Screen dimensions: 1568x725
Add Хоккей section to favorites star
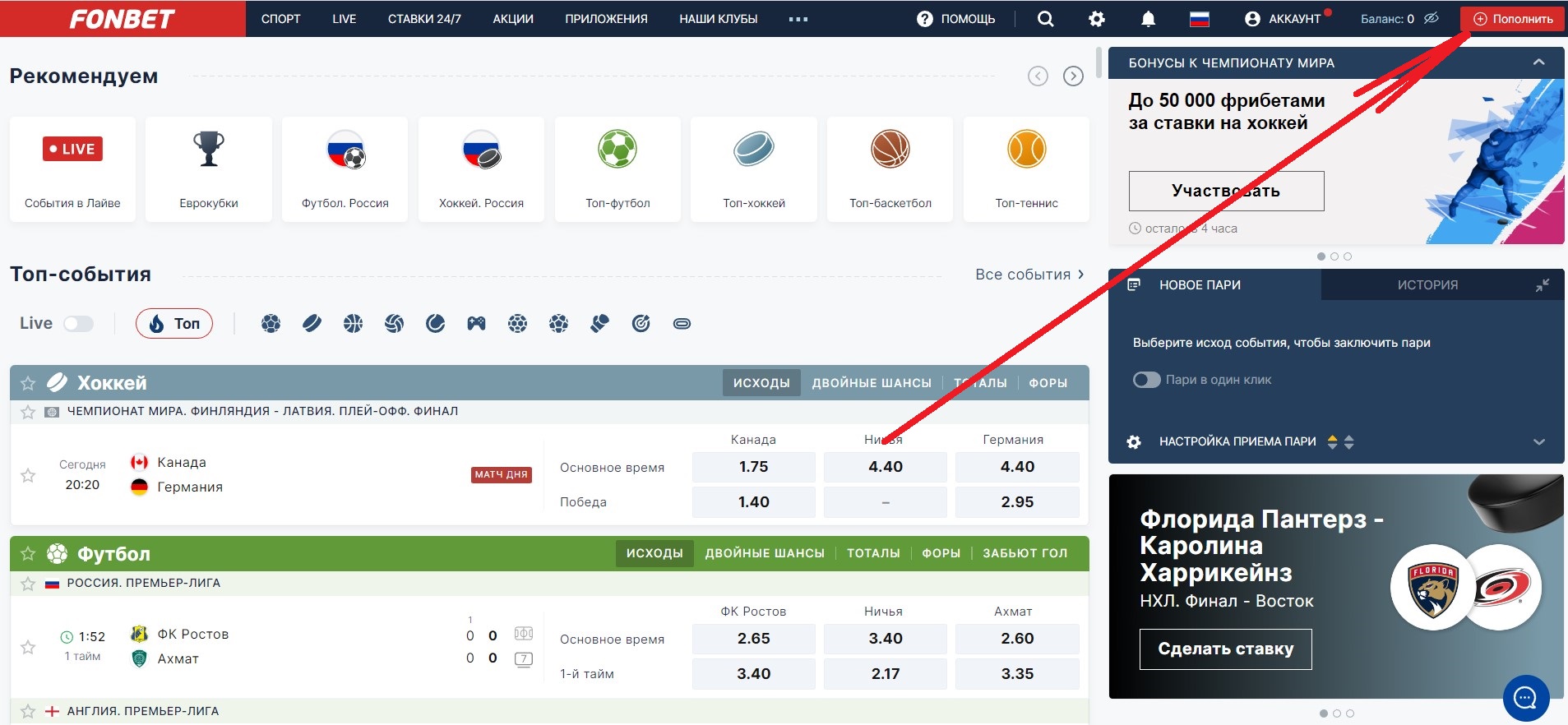[28, 383]
